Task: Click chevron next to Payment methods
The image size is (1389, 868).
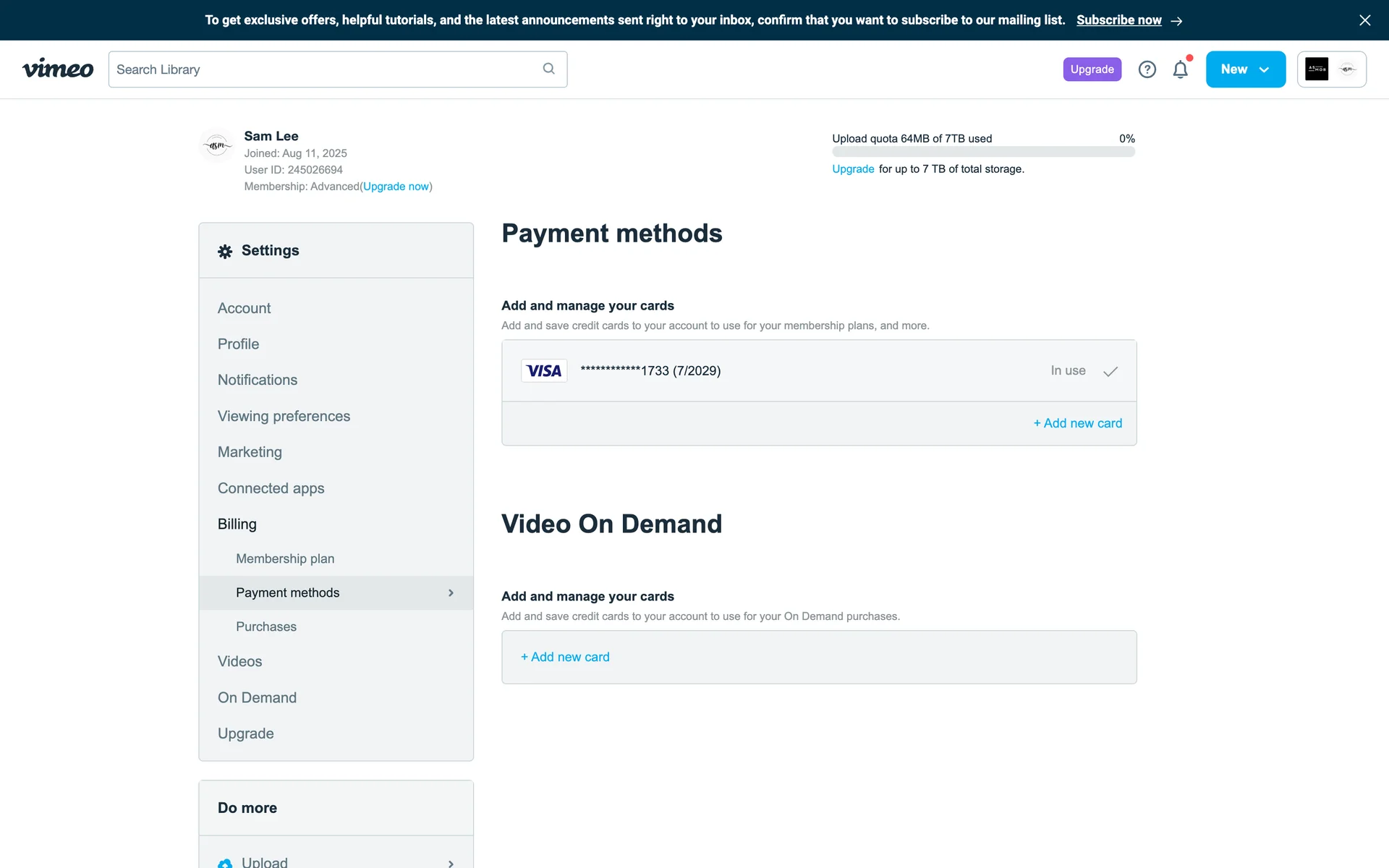Action: (x=451, y=593)
